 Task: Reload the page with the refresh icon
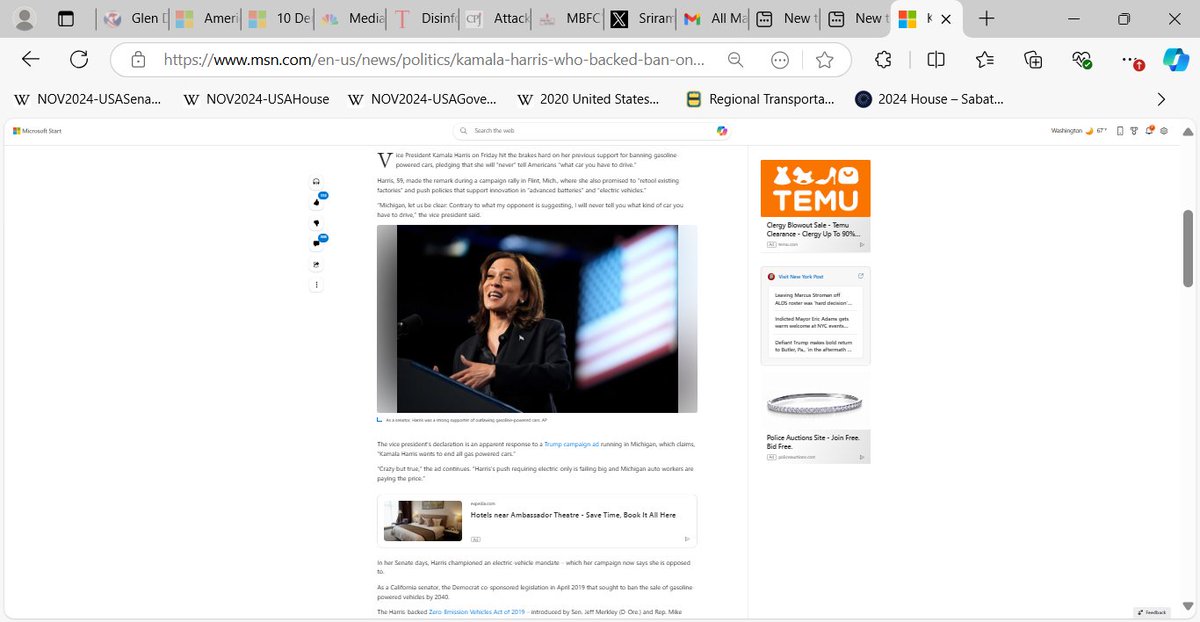pos(79,60)
